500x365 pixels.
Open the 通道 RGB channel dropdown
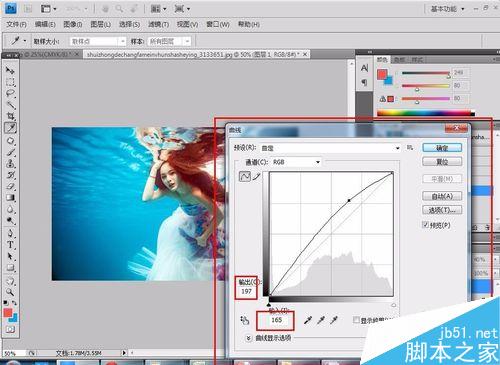[x=296, y=162]
